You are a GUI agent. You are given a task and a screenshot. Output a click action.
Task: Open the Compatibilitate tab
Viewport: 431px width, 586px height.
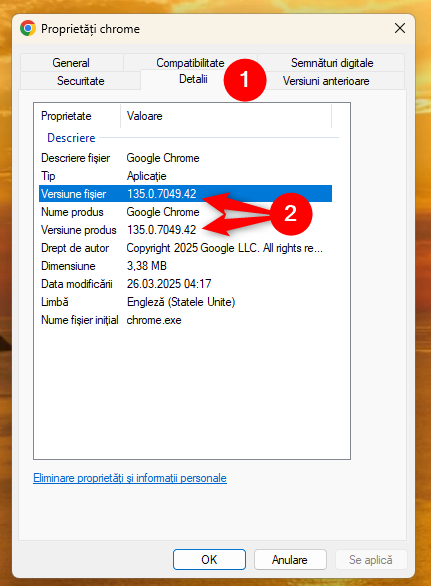pos(190,63)
